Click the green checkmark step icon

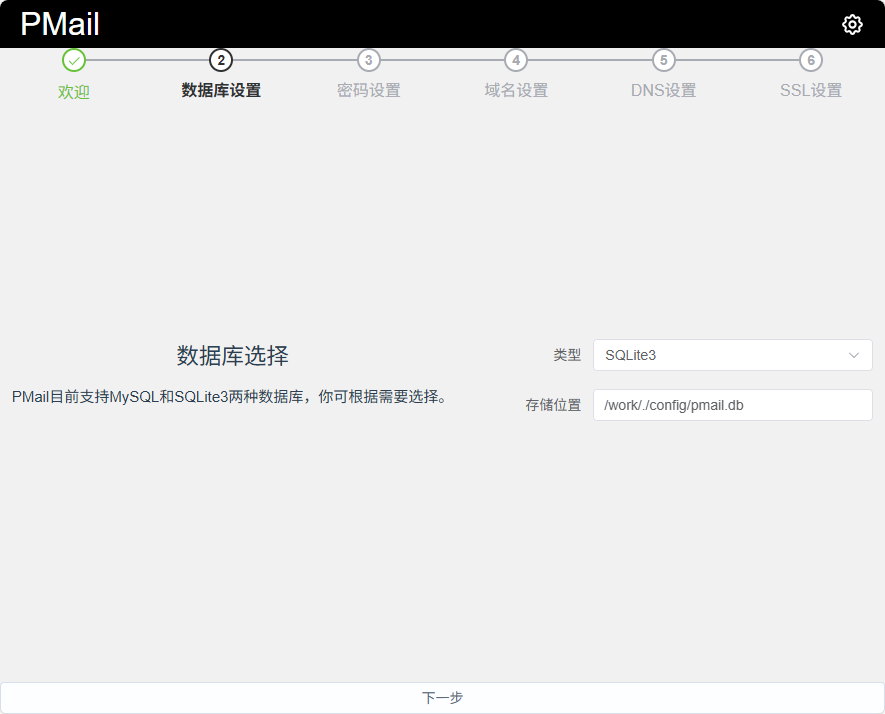click(74, 60)
